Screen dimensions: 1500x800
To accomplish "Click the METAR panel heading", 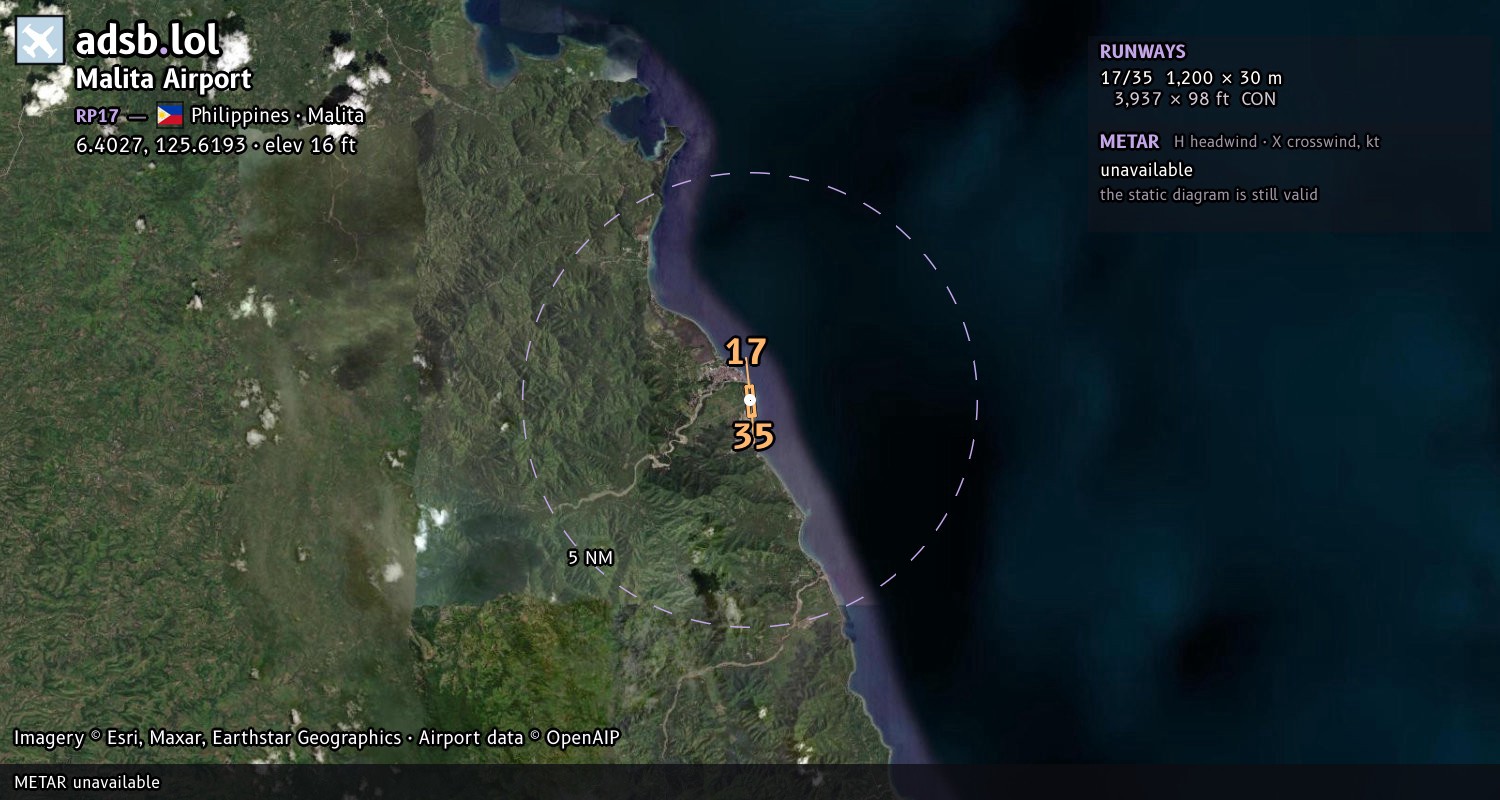I will coord(1130,142).
